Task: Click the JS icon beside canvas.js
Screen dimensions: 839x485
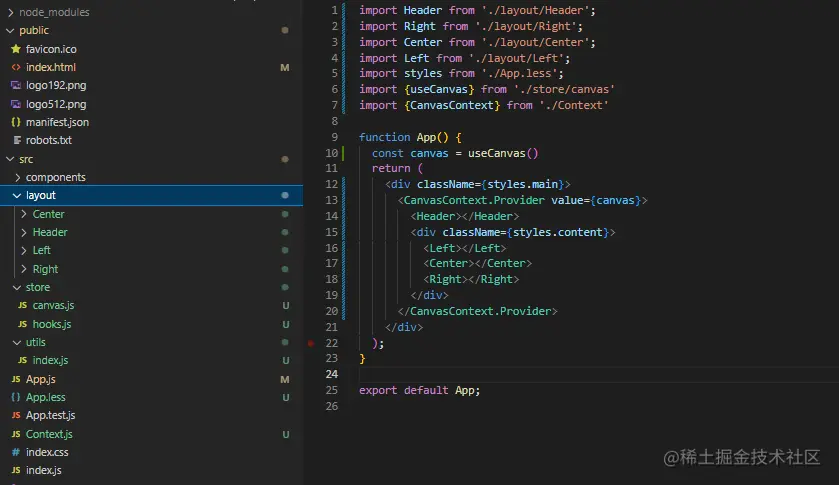Action: point(22,305)
